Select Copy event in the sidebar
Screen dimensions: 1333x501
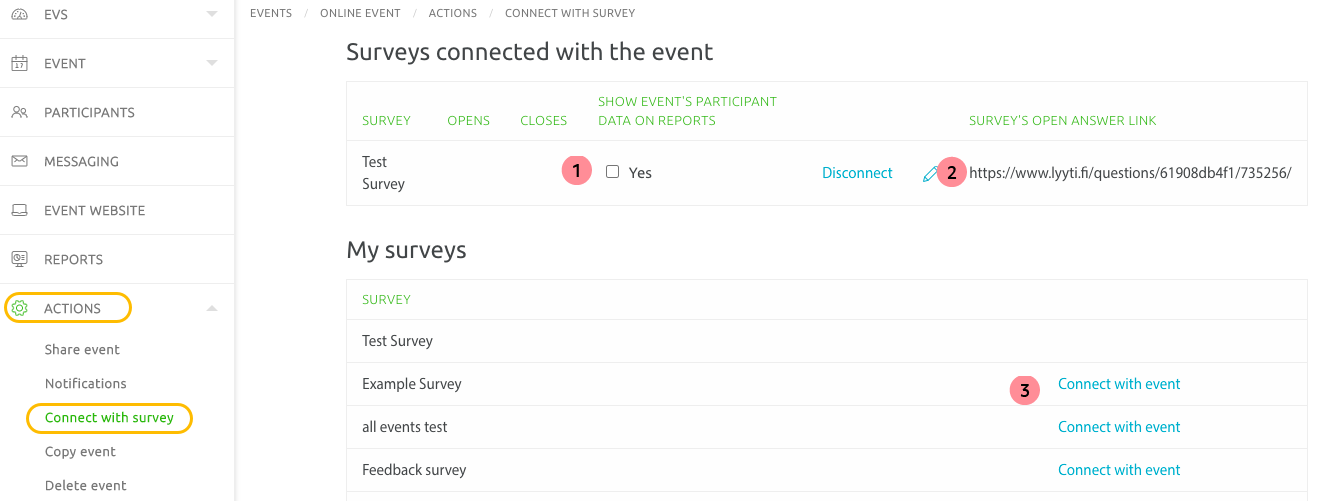click(80, 452)
